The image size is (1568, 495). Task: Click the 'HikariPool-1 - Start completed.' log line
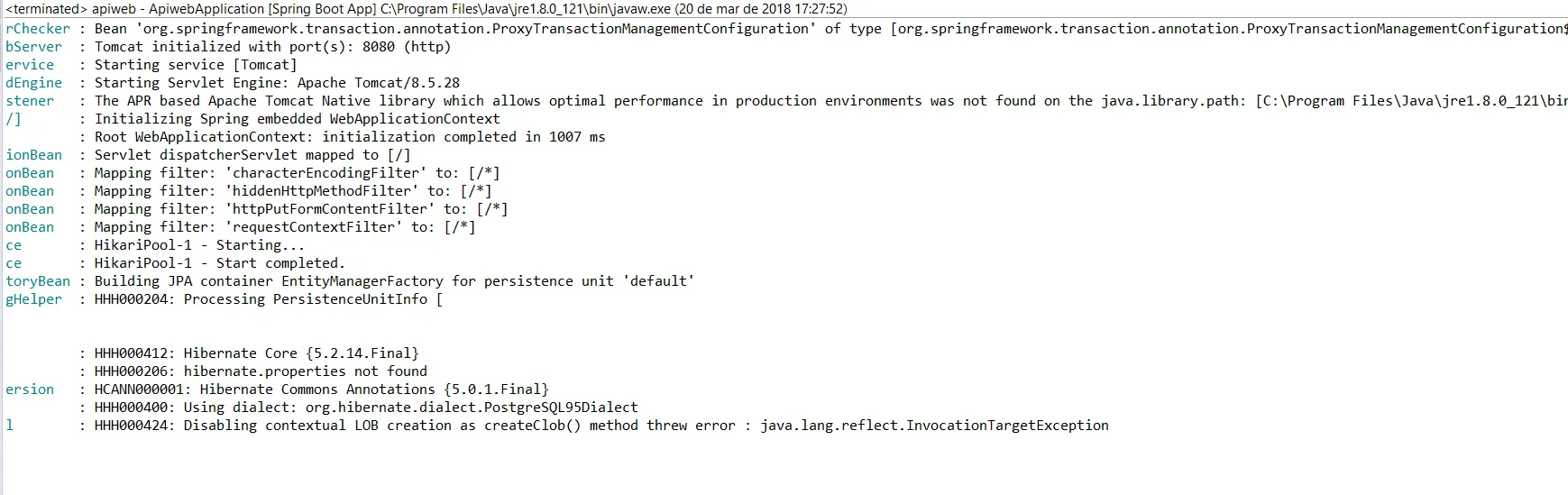click(x=220, y=263)
